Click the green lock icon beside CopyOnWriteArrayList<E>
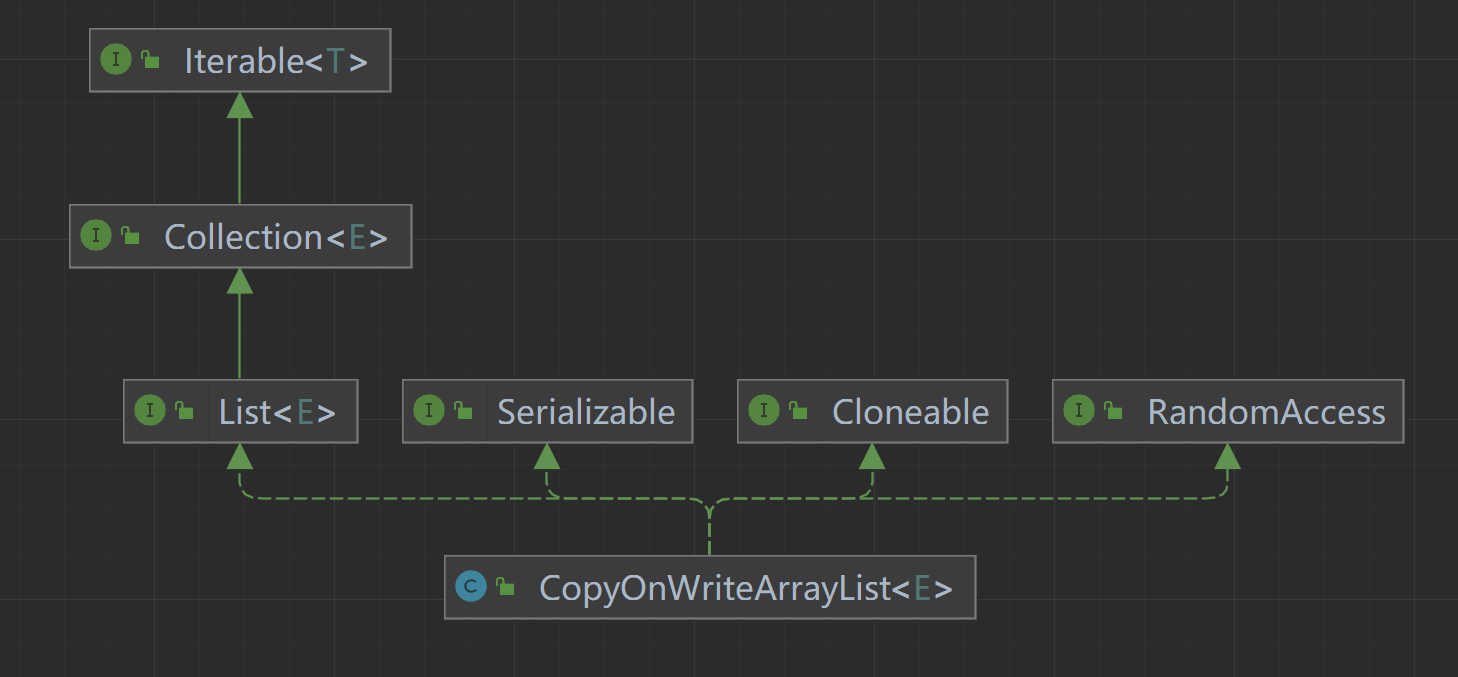This screenshot has width=1458, height=677. tap(505, 587)
